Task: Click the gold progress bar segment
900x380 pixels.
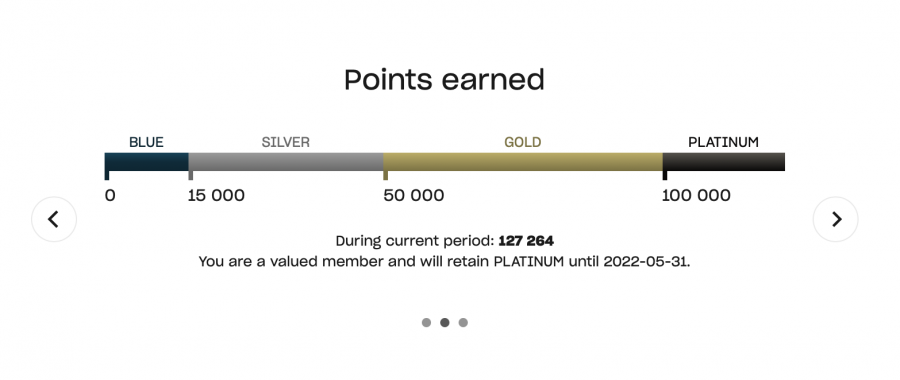Action: click(x=523, y=162)
